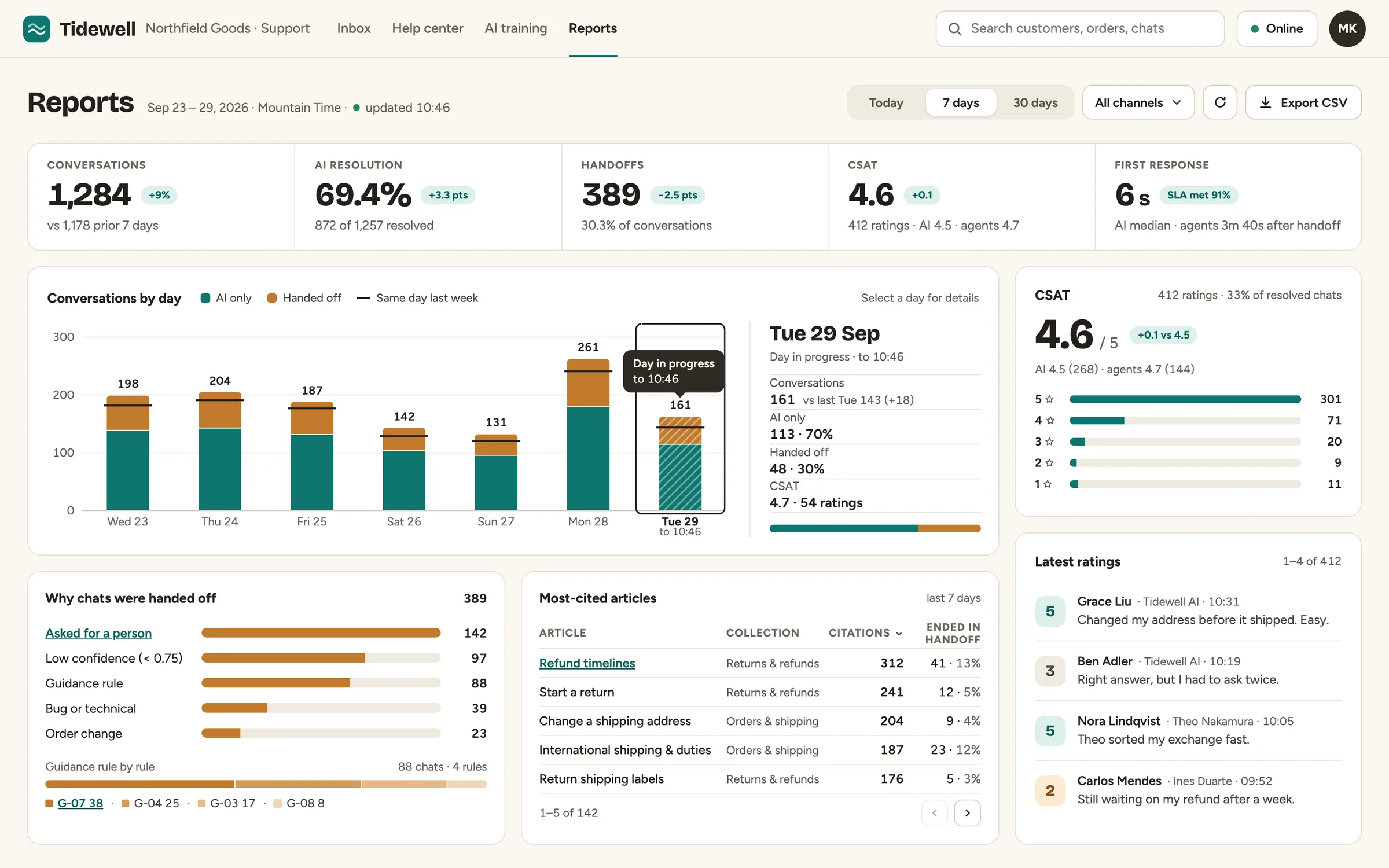Select the Wed 23 bar in chart

pos(128,453)
